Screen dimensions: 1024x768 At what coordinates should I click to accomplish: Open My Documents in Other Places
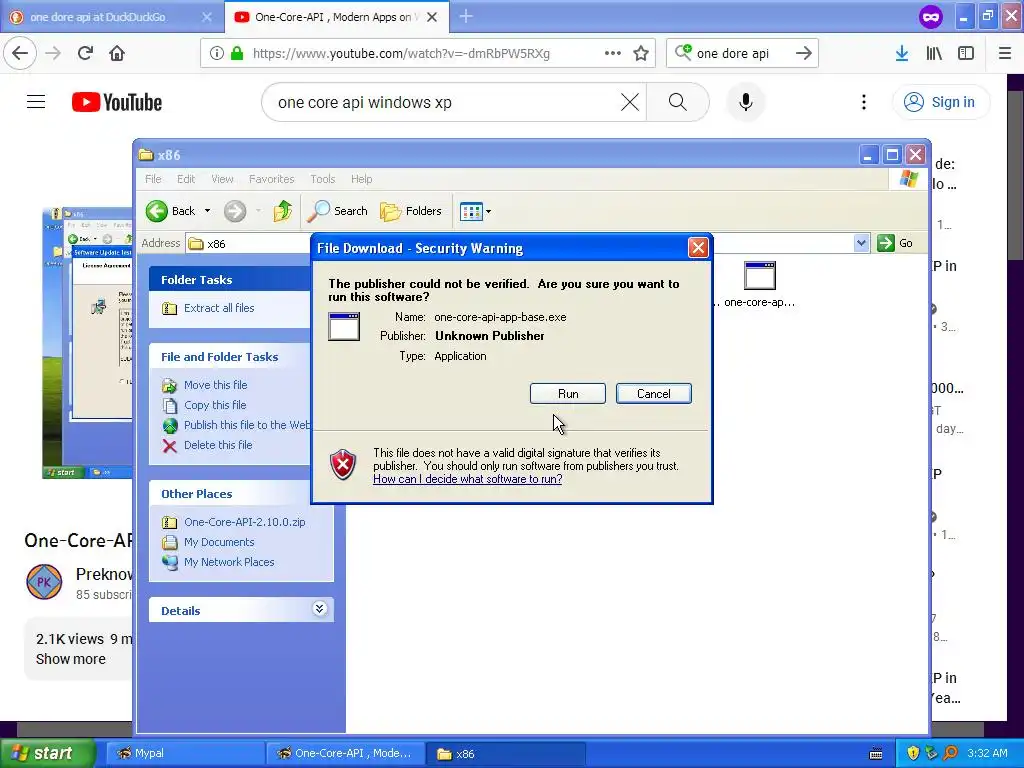point(219,542)
